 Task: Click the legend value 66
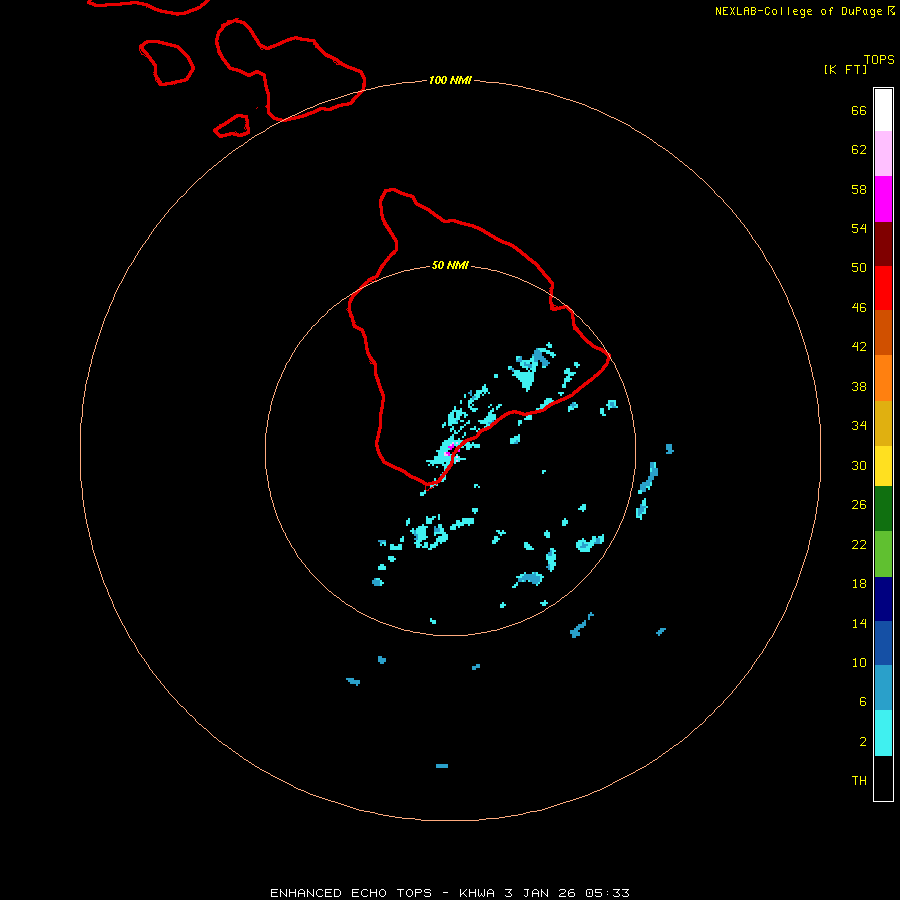859,110
